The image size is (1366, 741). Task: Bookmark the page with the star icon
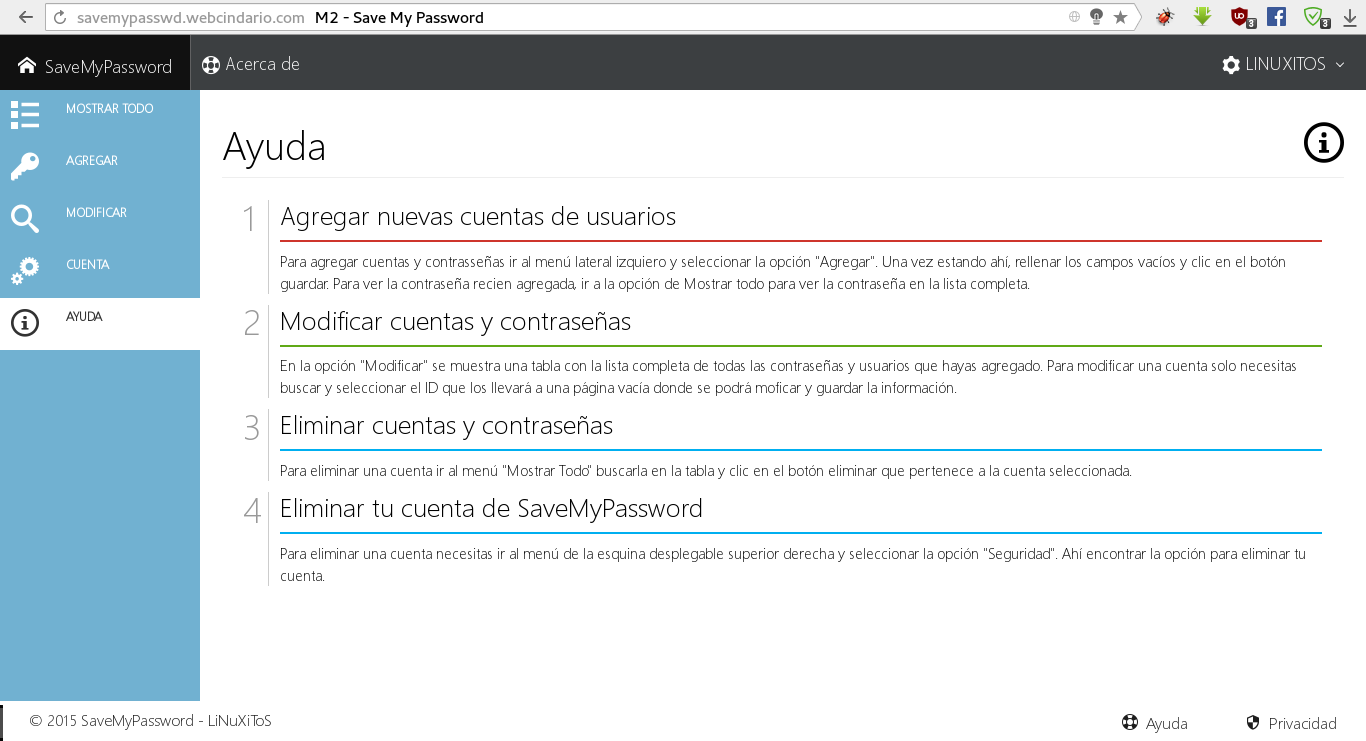[1121, 17]
